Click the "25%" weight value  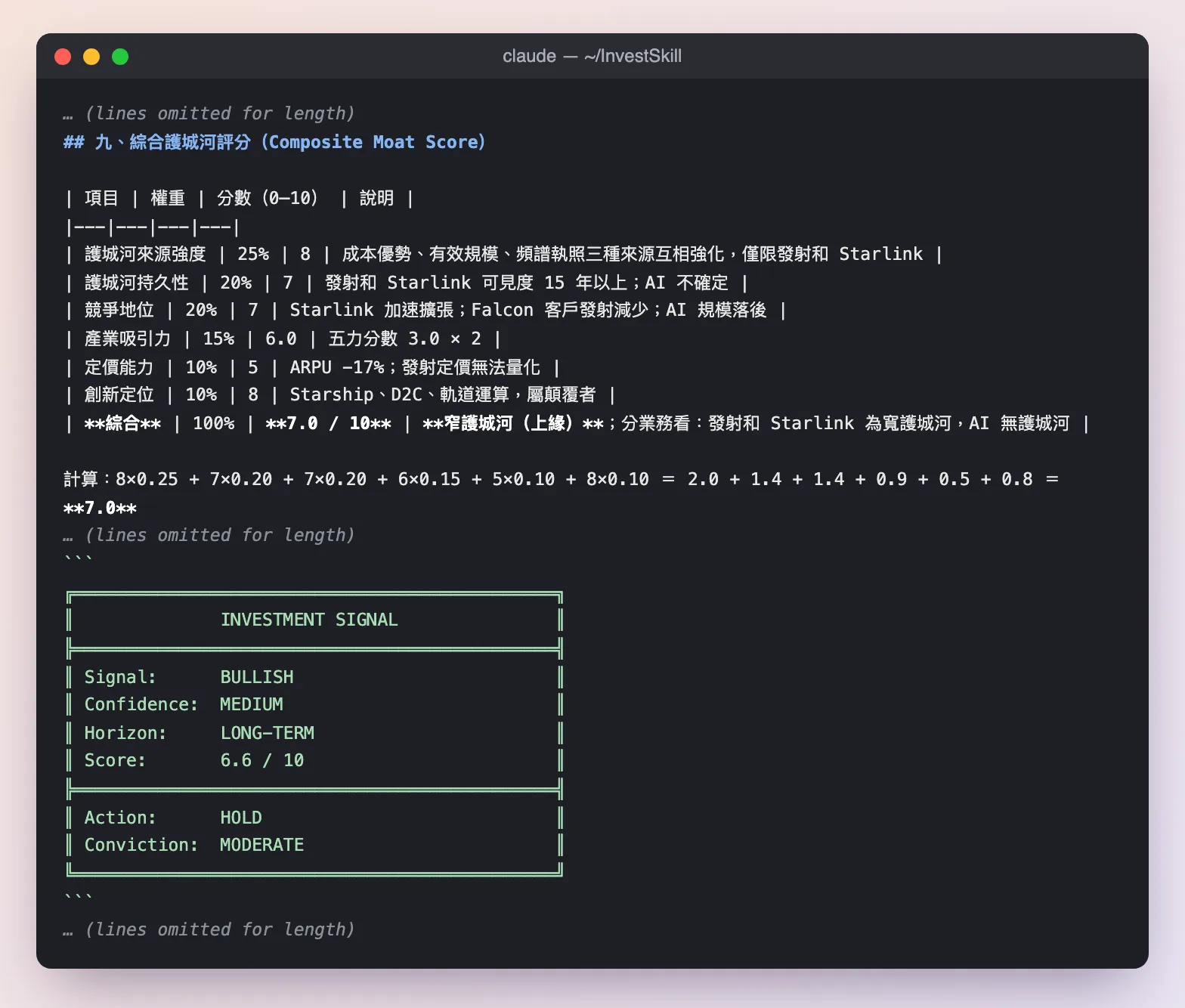click(x=253, y=254)
